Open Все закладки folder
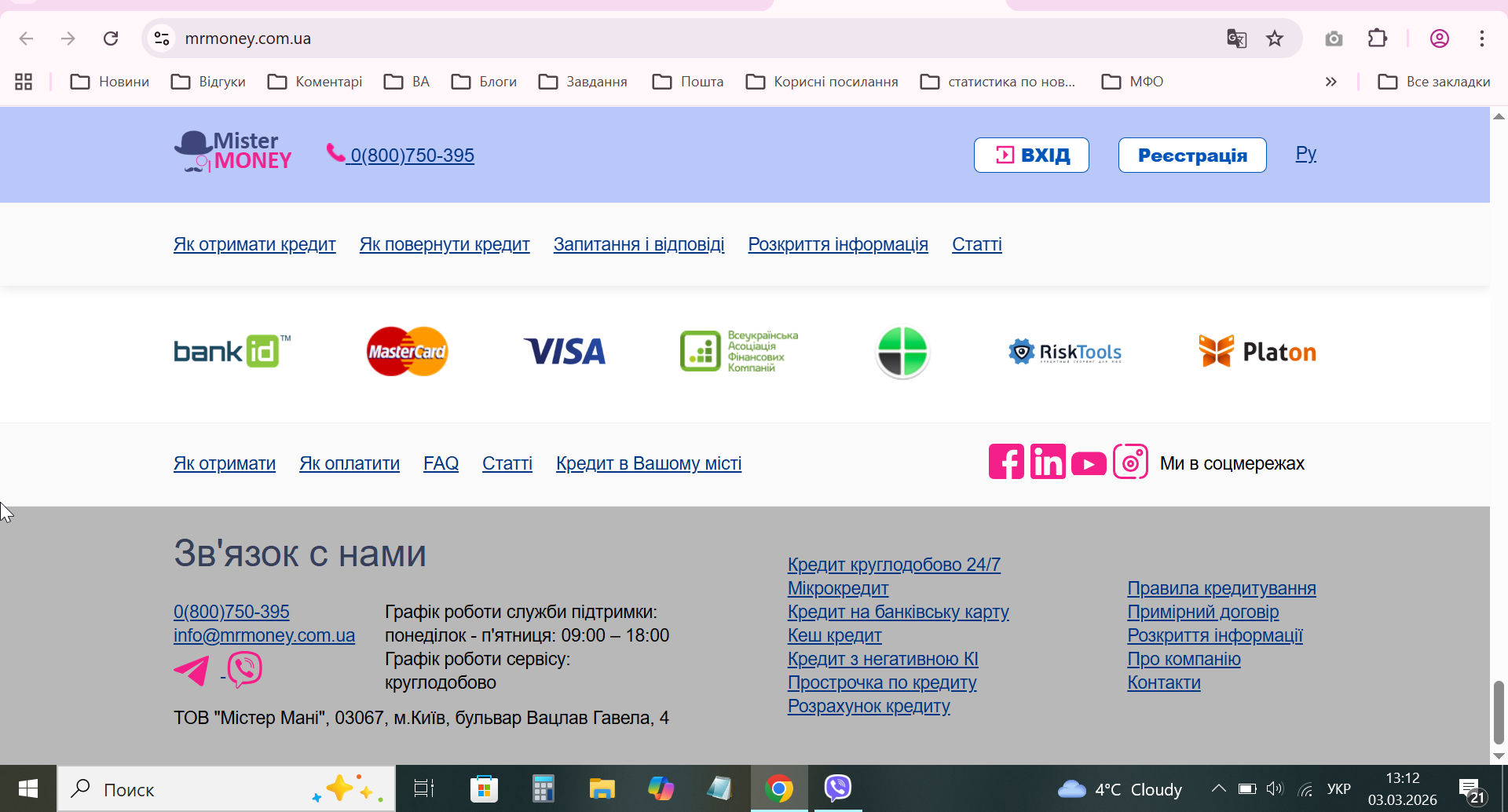 1434,82
